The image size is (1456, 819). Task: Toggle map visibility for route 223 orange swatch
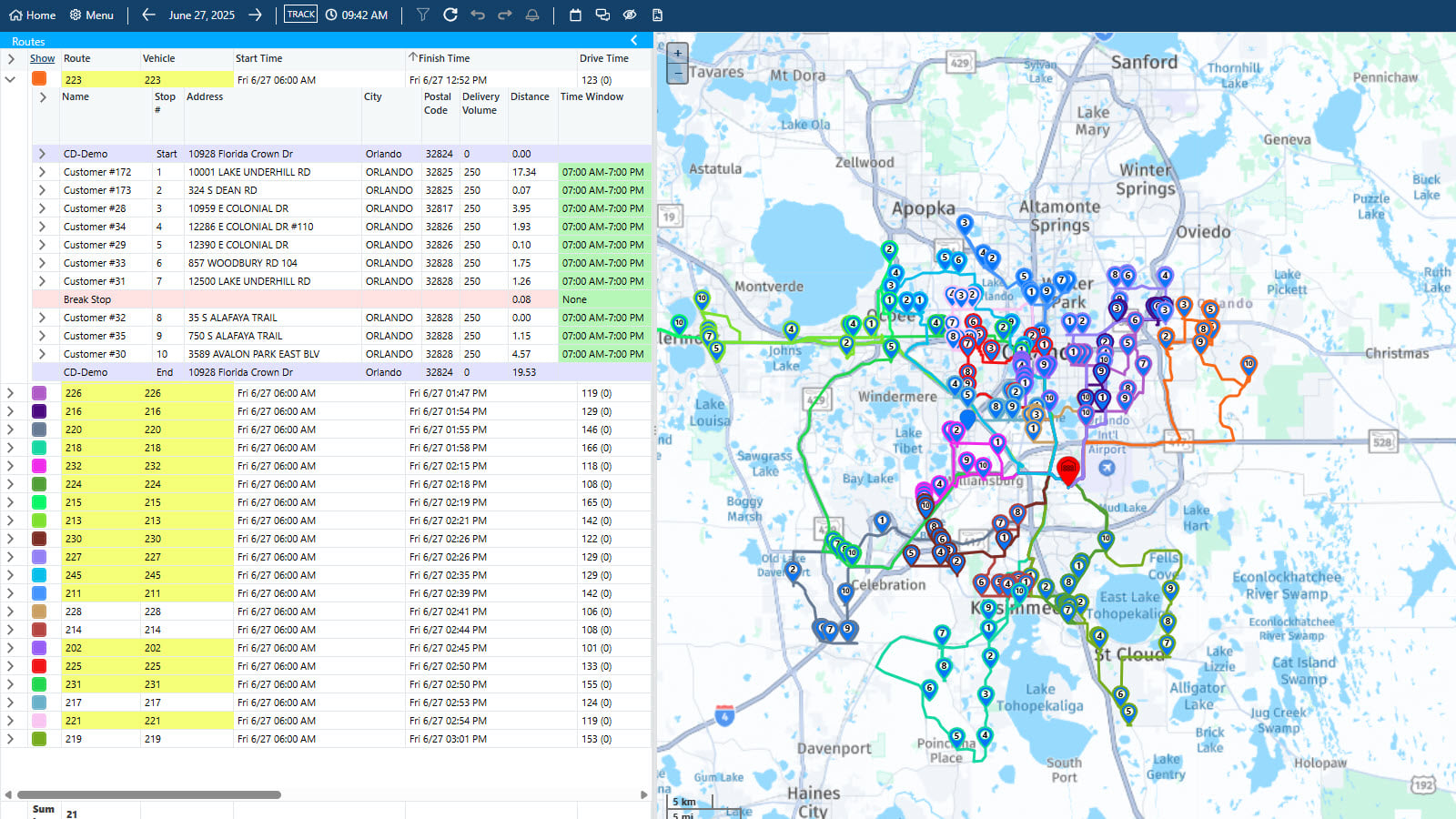(x=39, y=79)
